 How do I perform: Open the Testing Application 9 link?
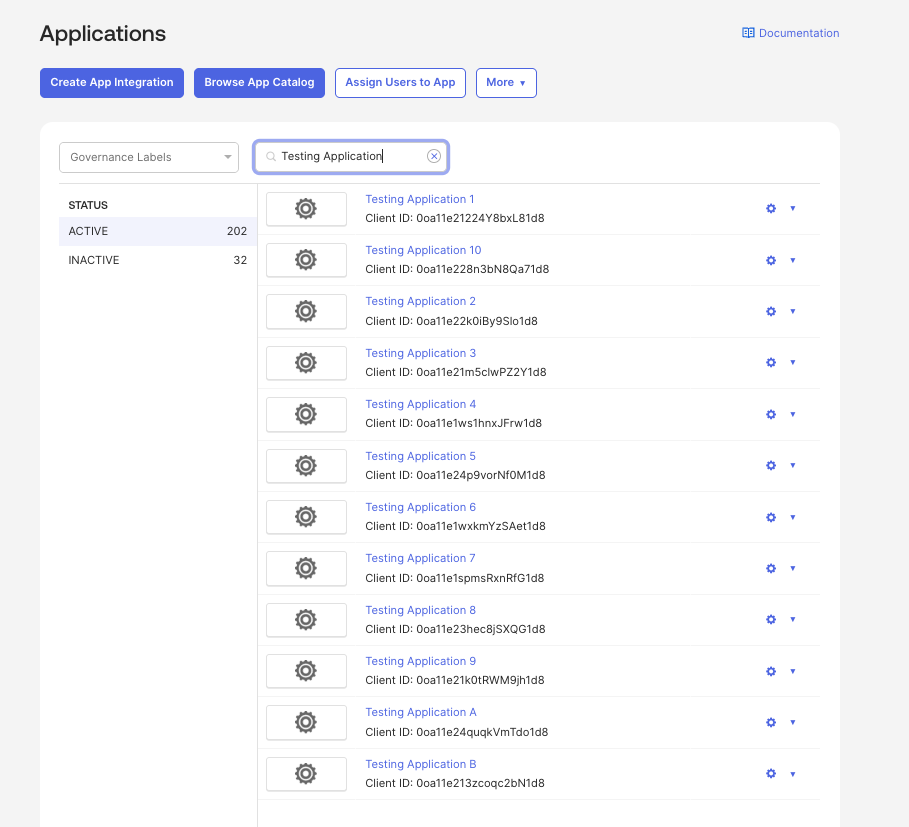point(420,662)
